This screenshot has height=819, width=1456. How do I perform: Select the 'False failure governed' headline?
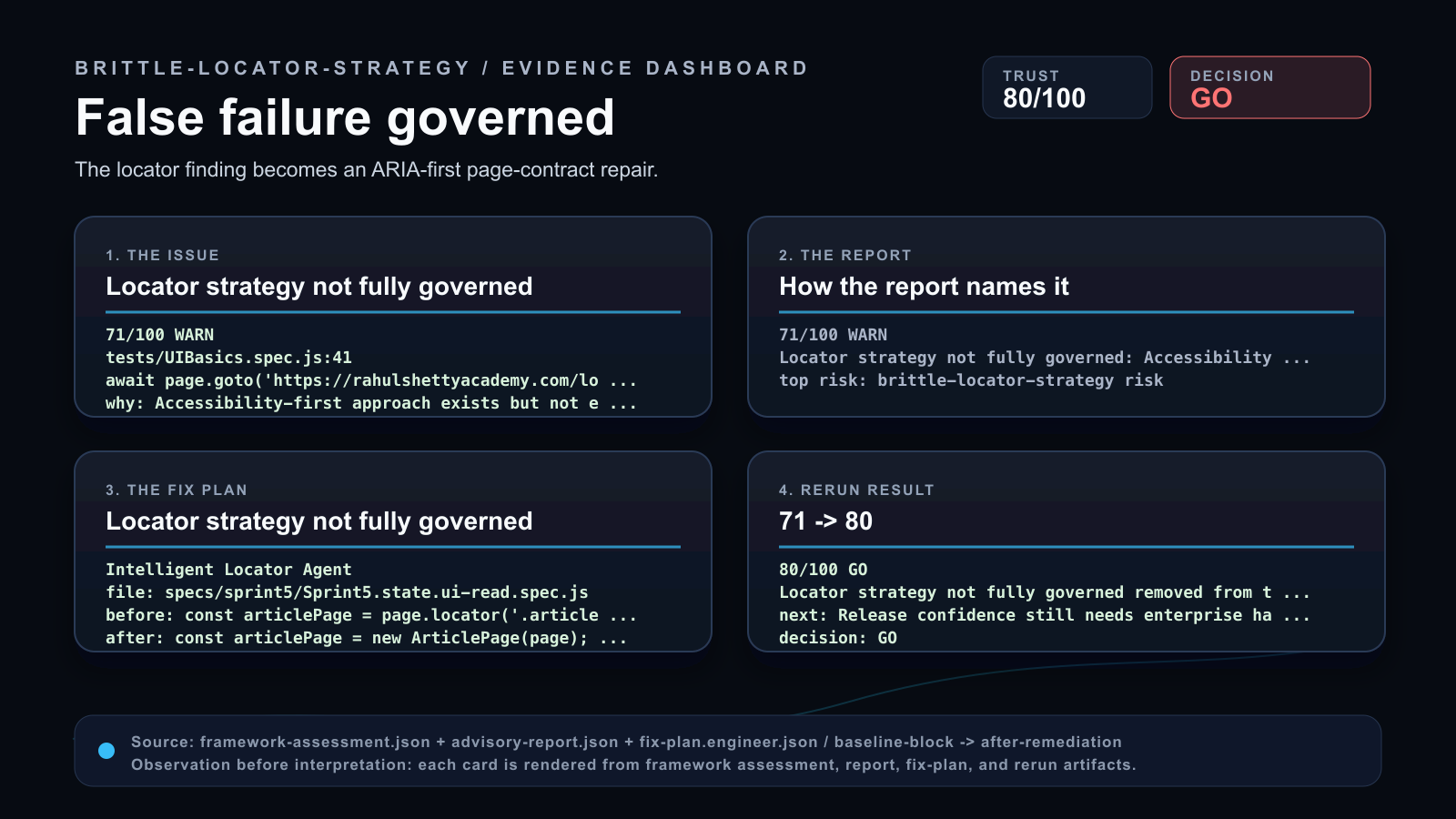tap(345, 118)
